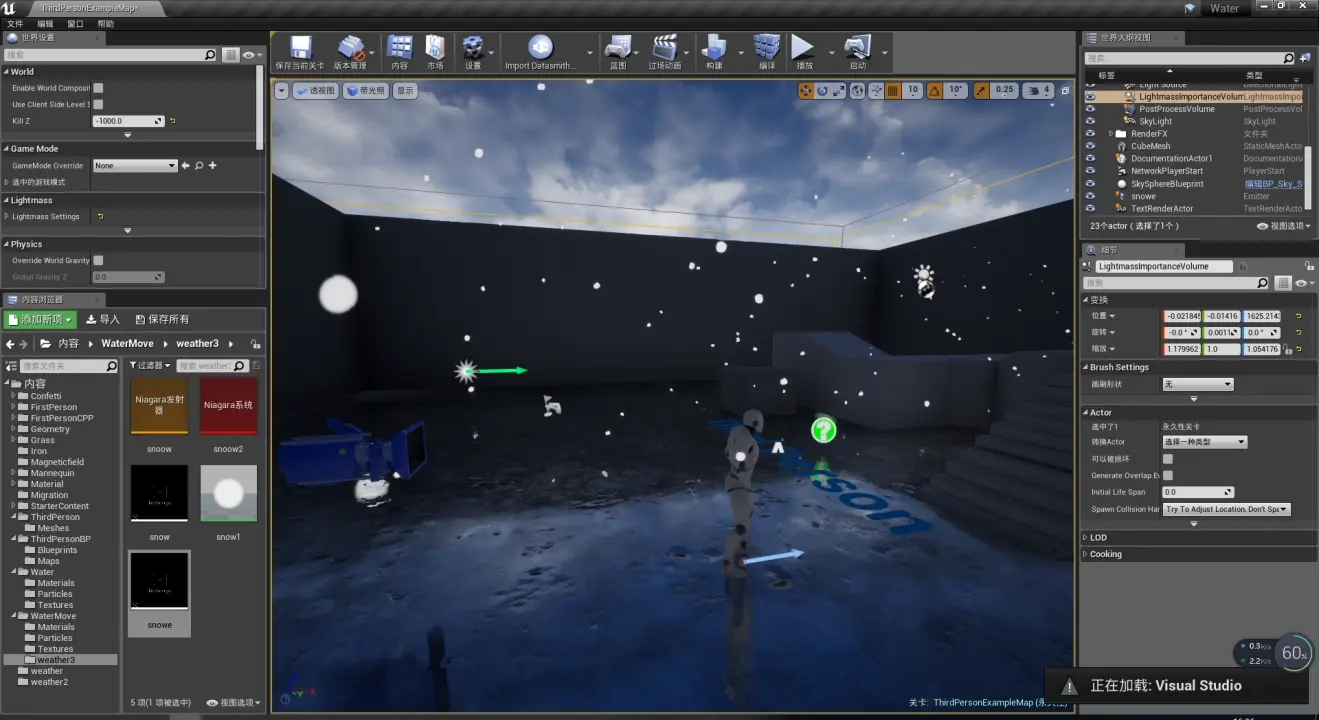The height and width of the screenshot is (720, 1319).
Task: Toggle Override World Gravity checkbox
Action: pos(98,260)
